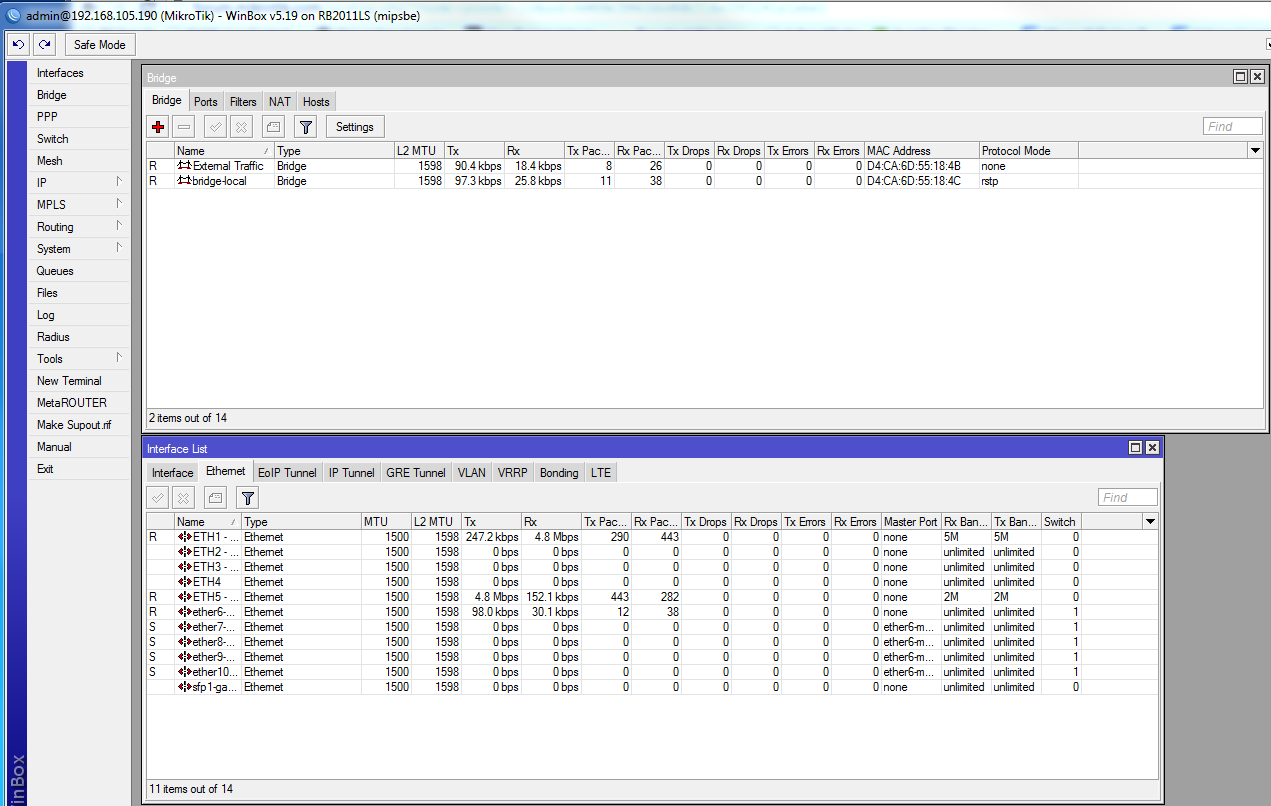Open Files in the sidebar menu
The height and width of the screenshot is (806, 1271).
(x=79, y=293)
